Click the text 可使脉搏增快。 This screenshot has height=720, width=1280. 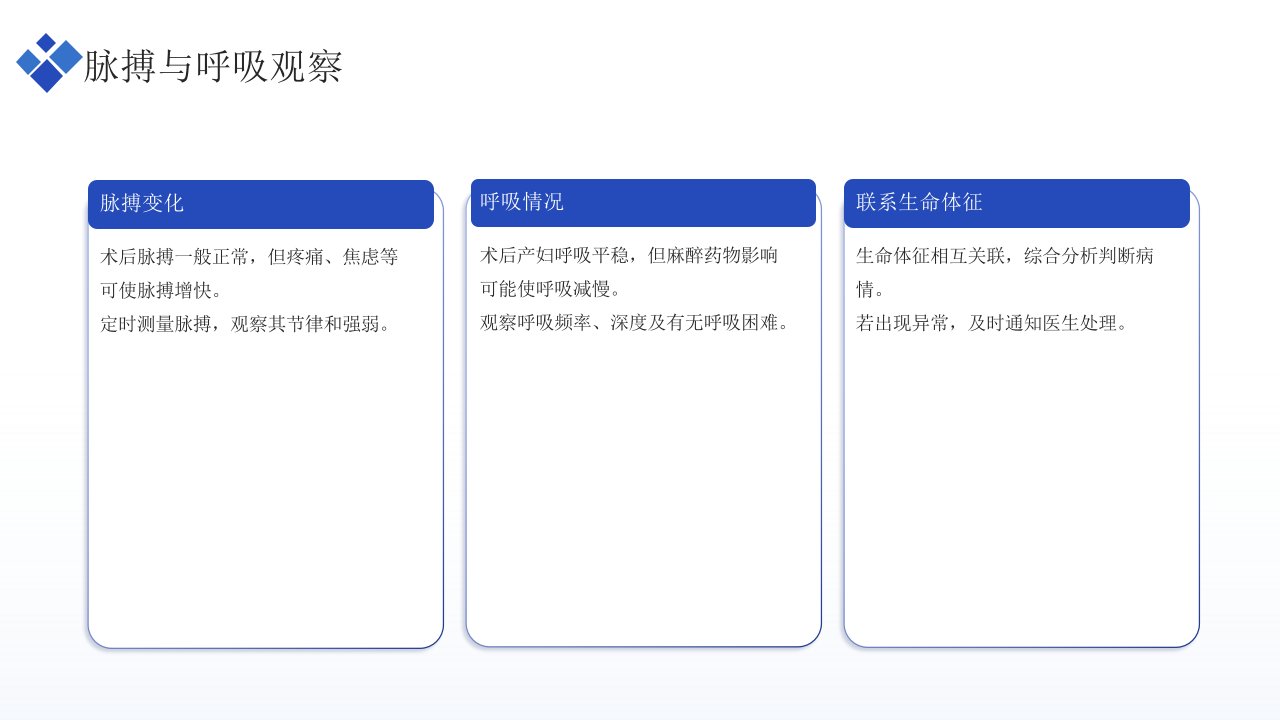click(161, 291)
